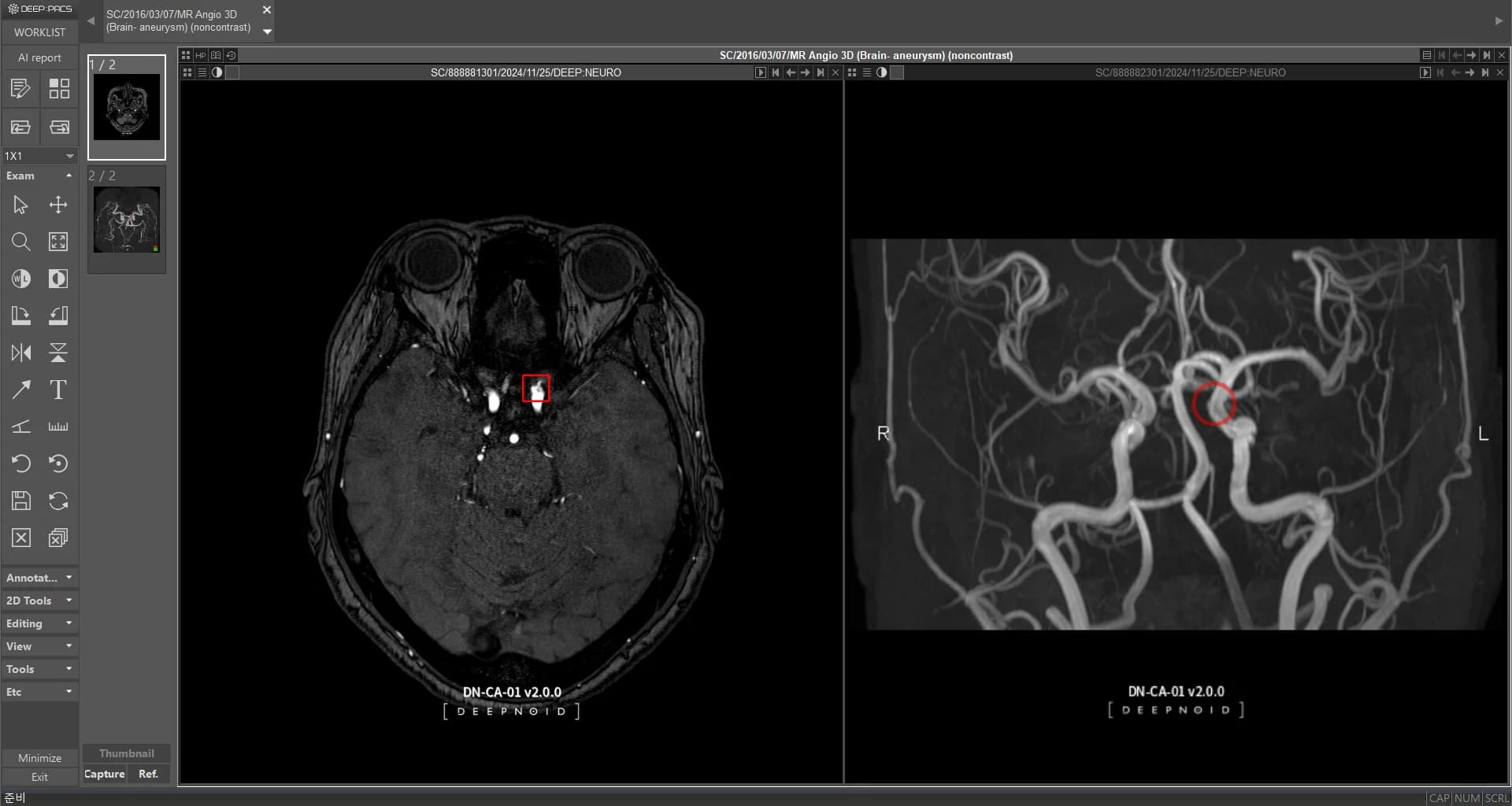Toggle the square box in right viewport header
Screen dimensions: 1512x806
pyautogui.click(x=897, y=72)
